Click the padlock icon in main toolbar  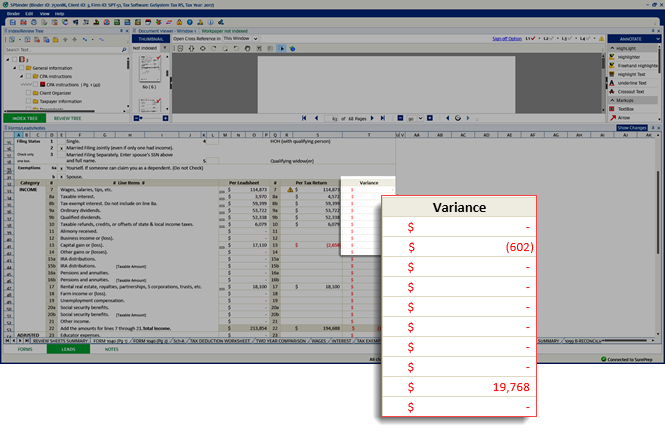(179, 22)
